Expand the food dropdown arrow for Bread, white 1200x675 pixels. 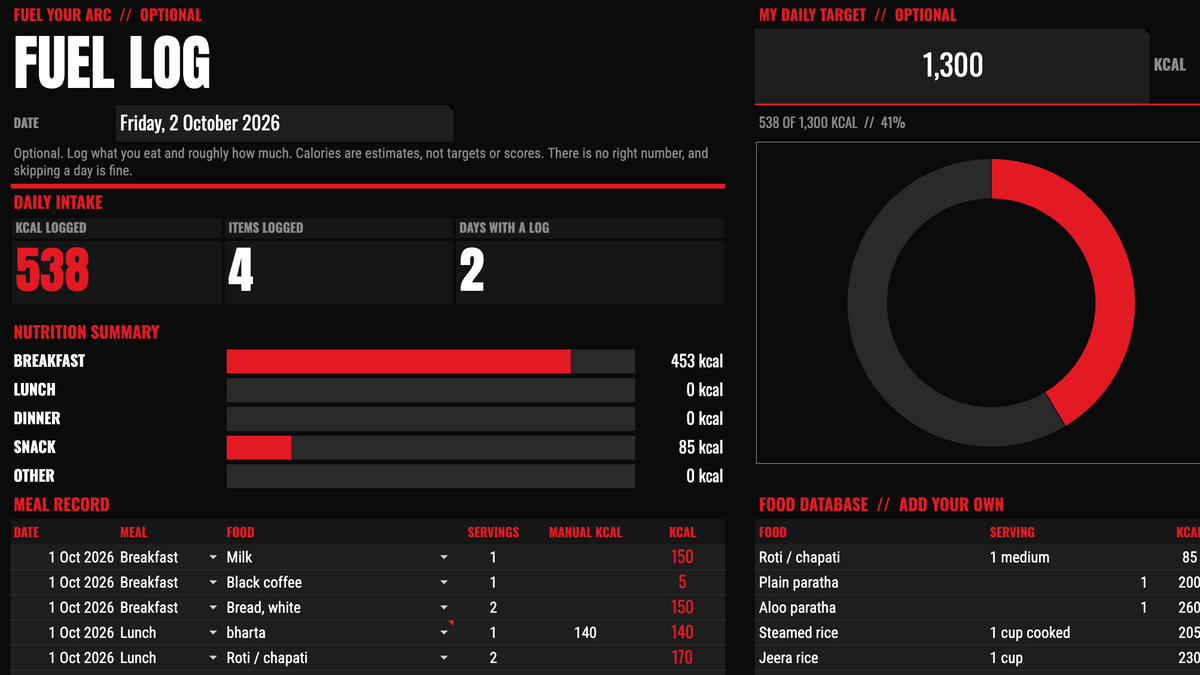[x=444, y=607]
